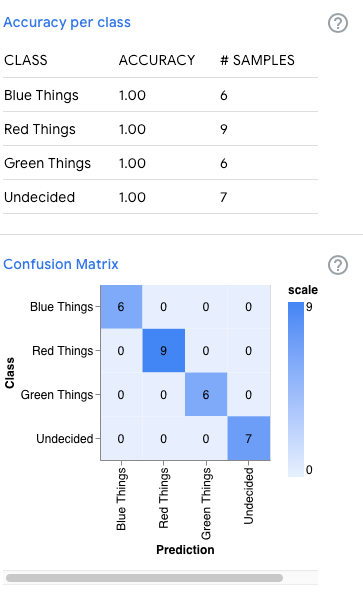
Task: Click the scale color gradient bar
Action: [x=296, y=389]
